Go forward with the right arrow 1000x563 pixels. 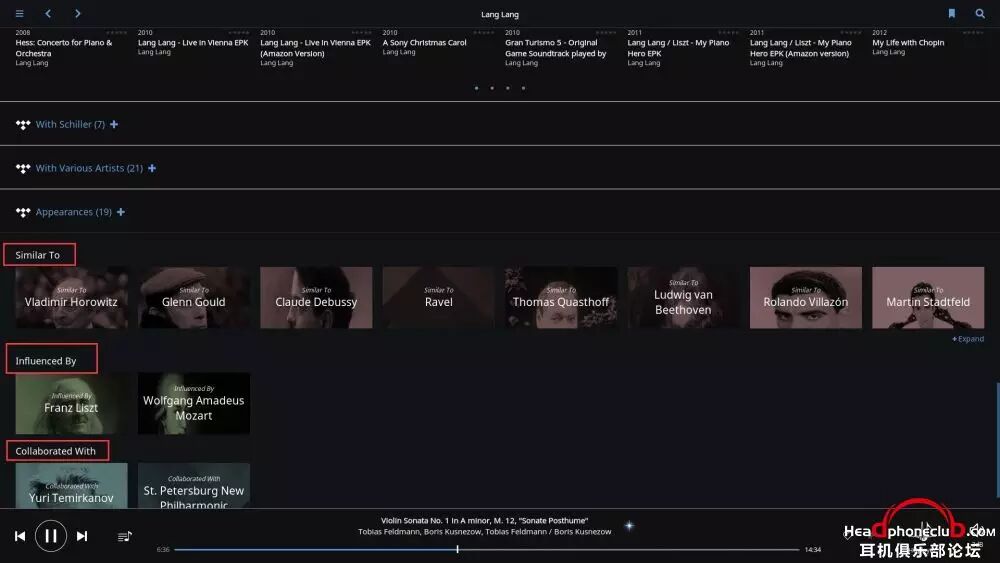tap(77, 13)
